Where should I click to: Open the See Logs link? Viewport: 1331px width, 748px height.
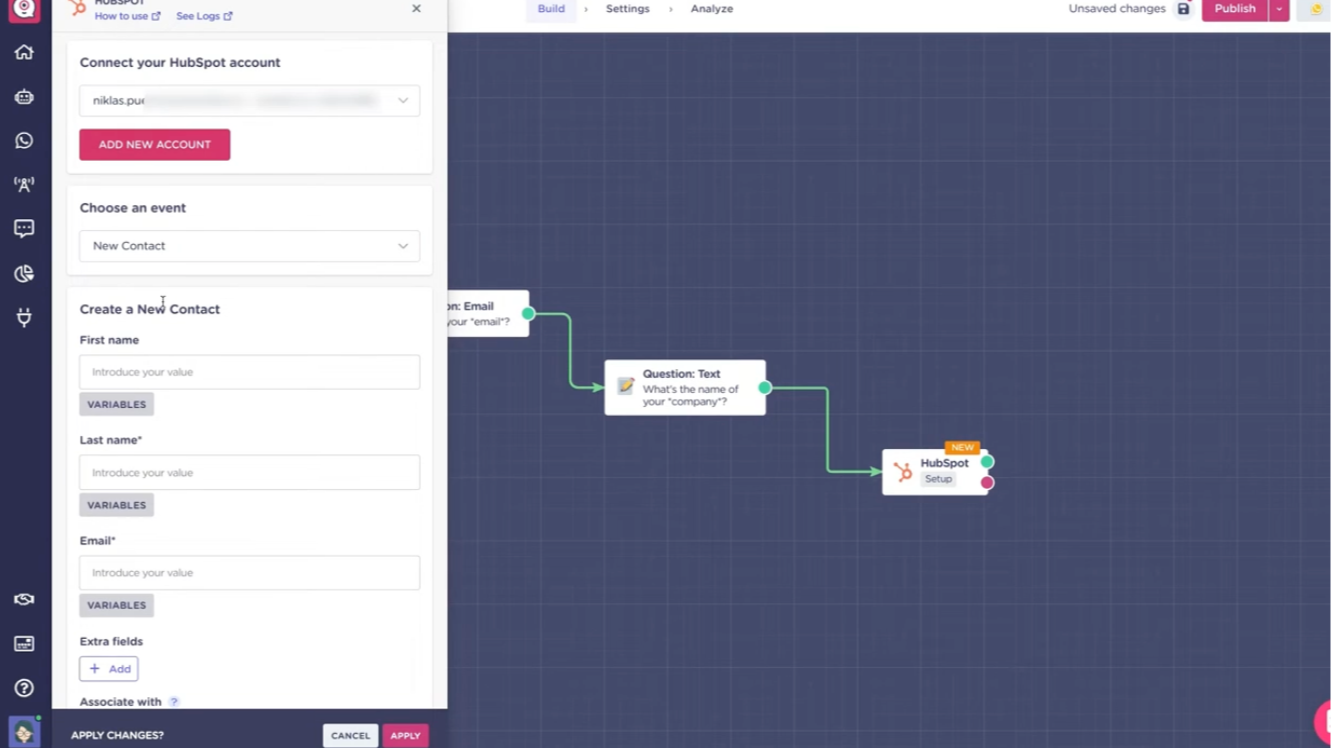click(204, 16)
